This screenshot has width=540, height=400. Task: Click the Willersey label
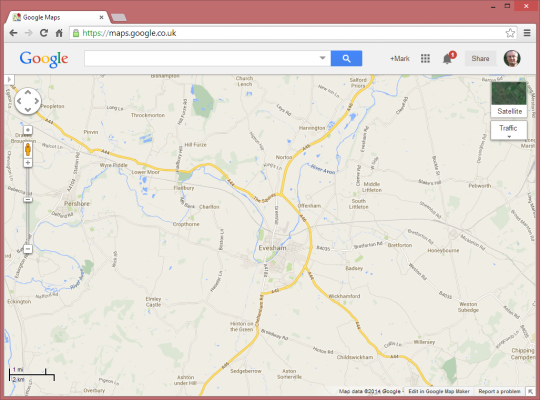424,342
